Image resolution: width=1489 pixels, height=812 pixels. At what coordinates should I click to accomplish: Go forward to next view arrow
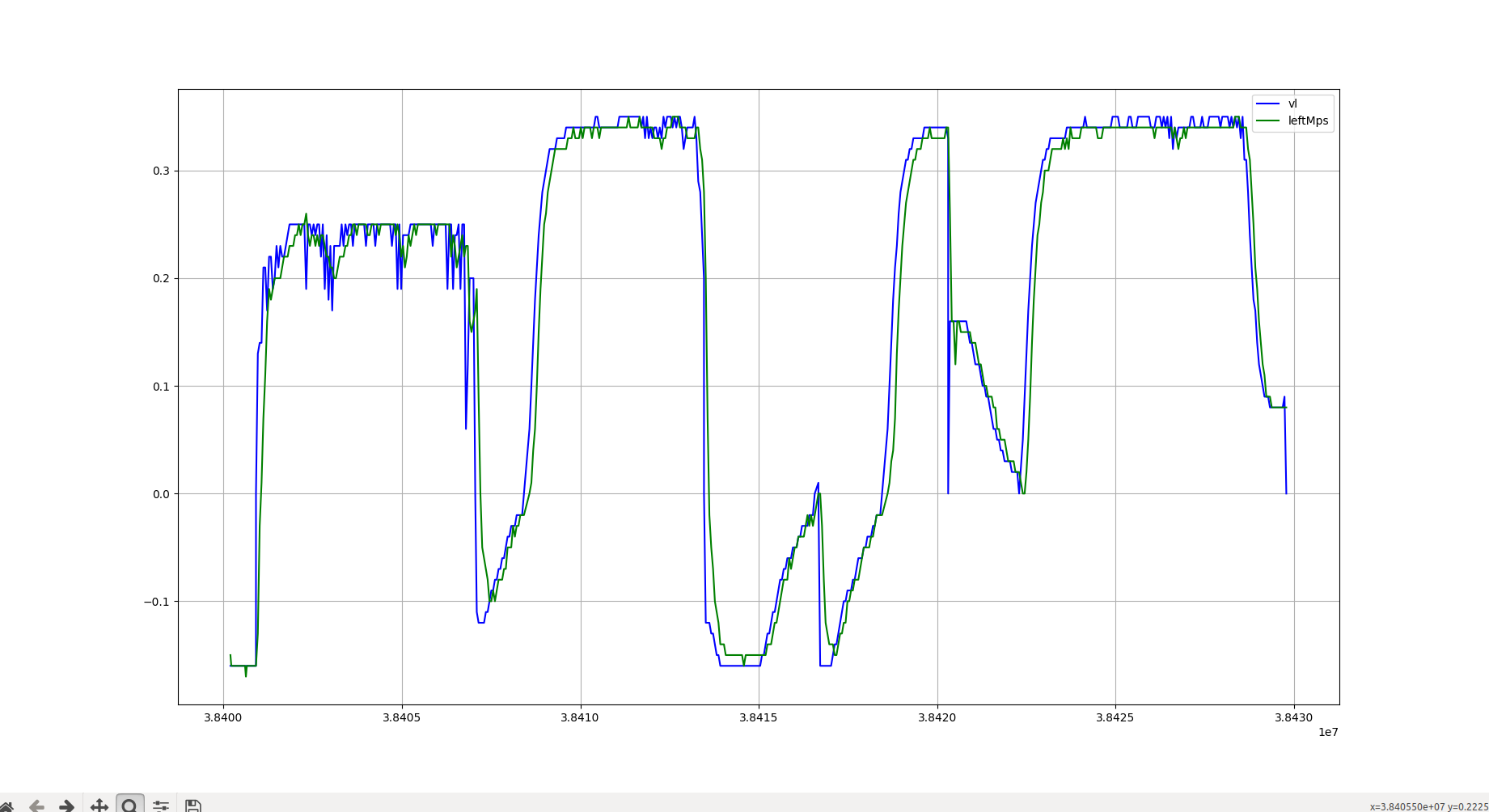point(67,806)
